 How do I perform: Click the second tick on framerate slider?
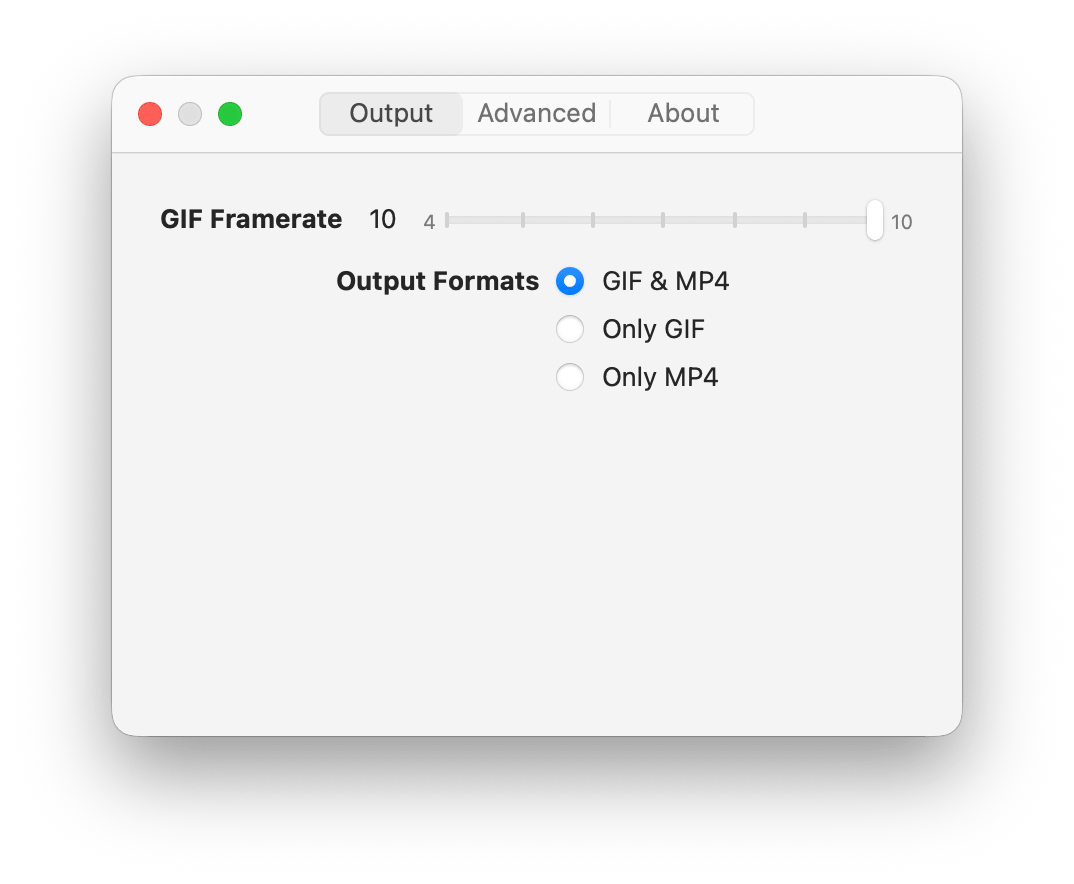point(523,220)
